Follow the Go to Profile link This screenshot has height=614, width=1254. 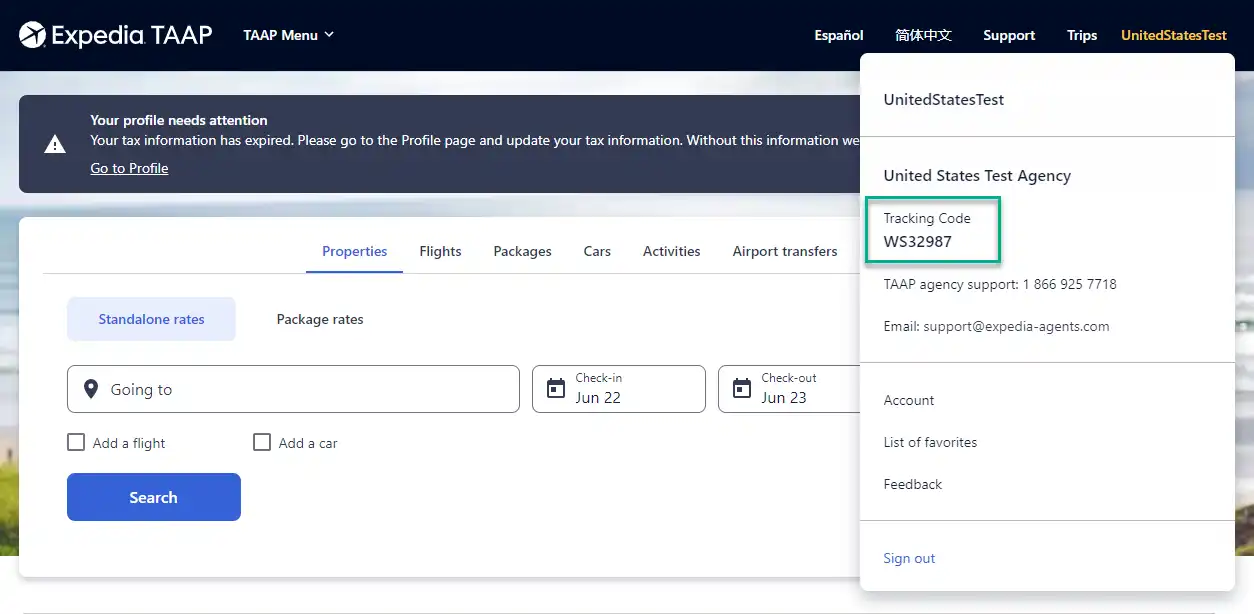(129, 168)
